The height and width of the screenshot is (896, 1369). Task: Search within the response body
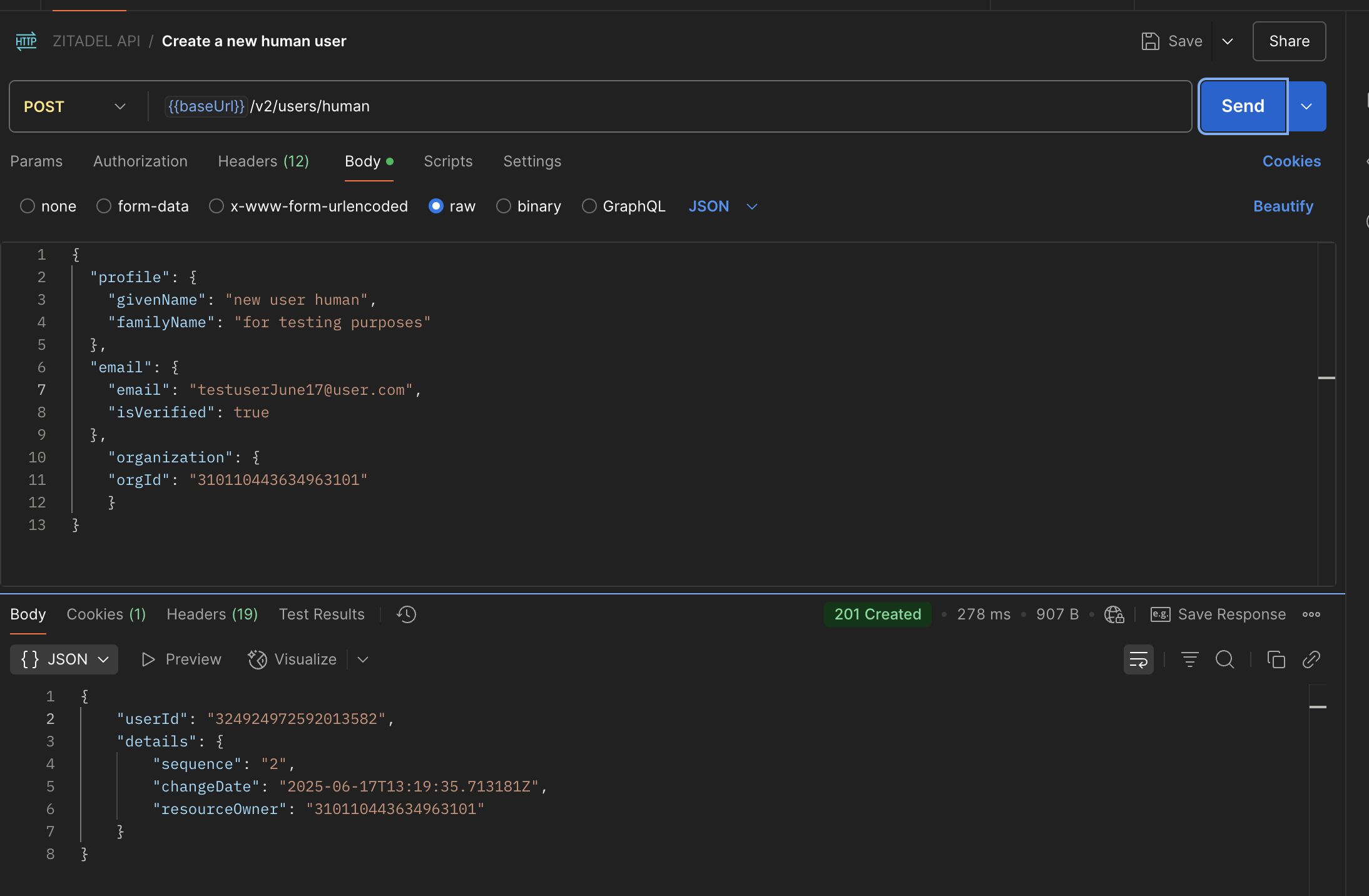coord(1224,659)
